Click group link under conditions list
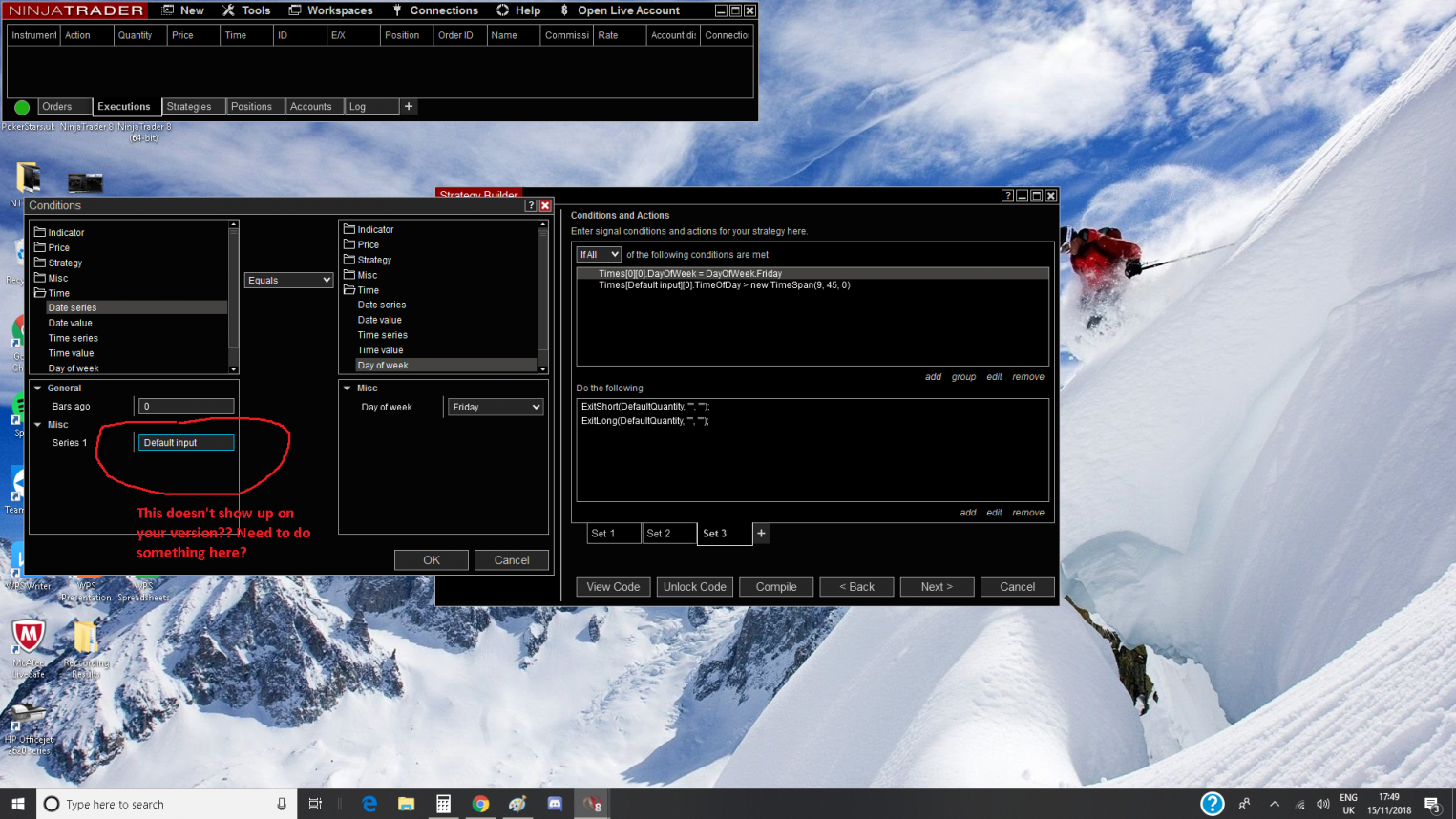The width and height of the screenshot is (1456, 819). (963, 377)
